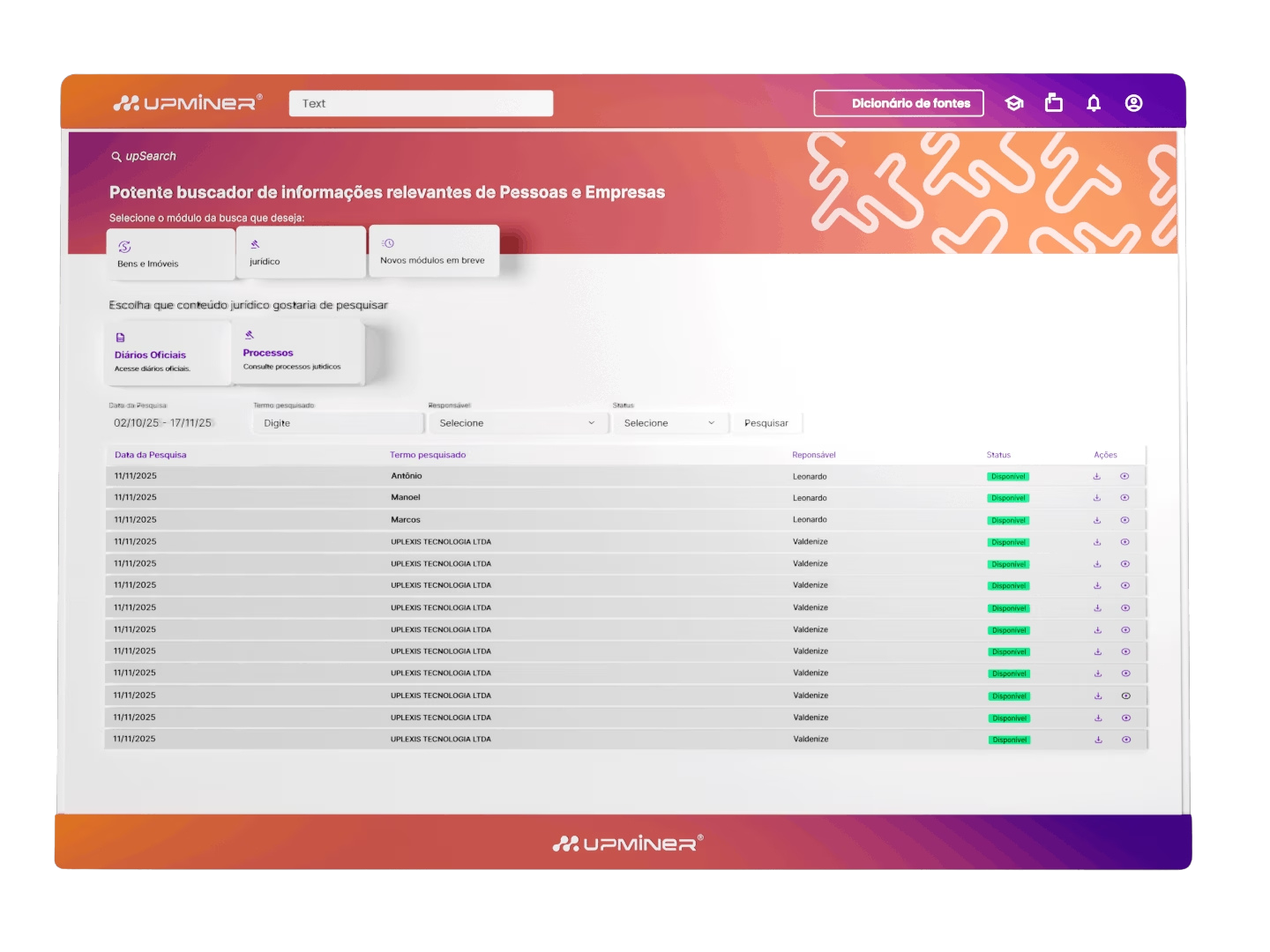
Task: Click the UpMiner logo in header
Action: click(x=188, y=103)
